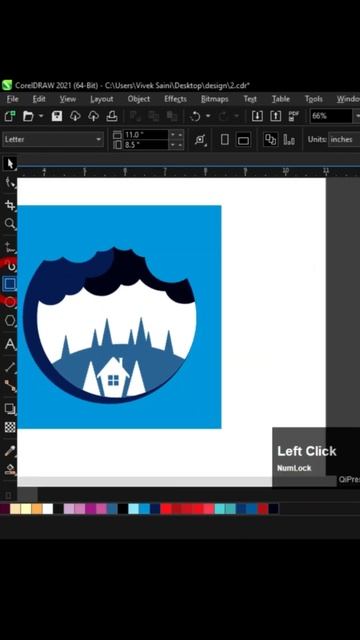Open the Object menu
This screenshot has height=640, width=360.
[x=139, y=99]
